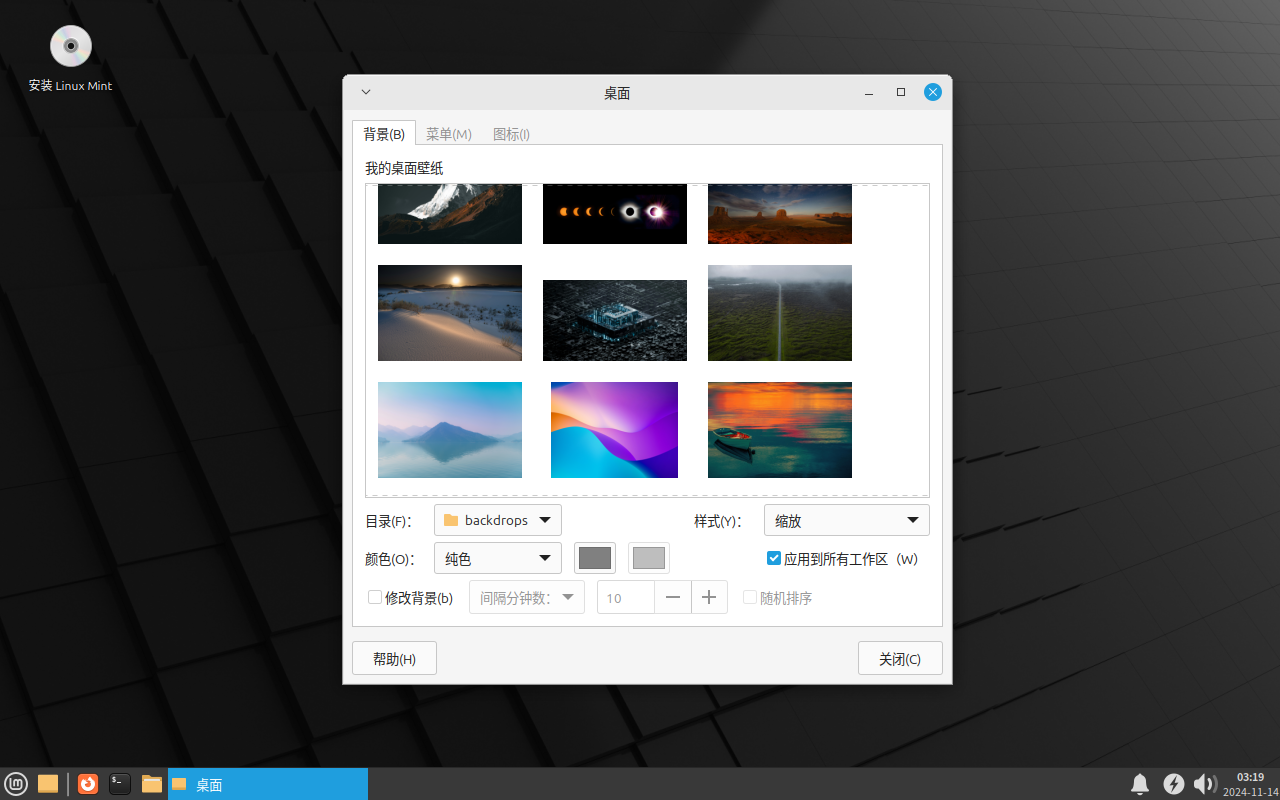
Task: Open the dark gray first color swatch
Action: pos(595,558)
